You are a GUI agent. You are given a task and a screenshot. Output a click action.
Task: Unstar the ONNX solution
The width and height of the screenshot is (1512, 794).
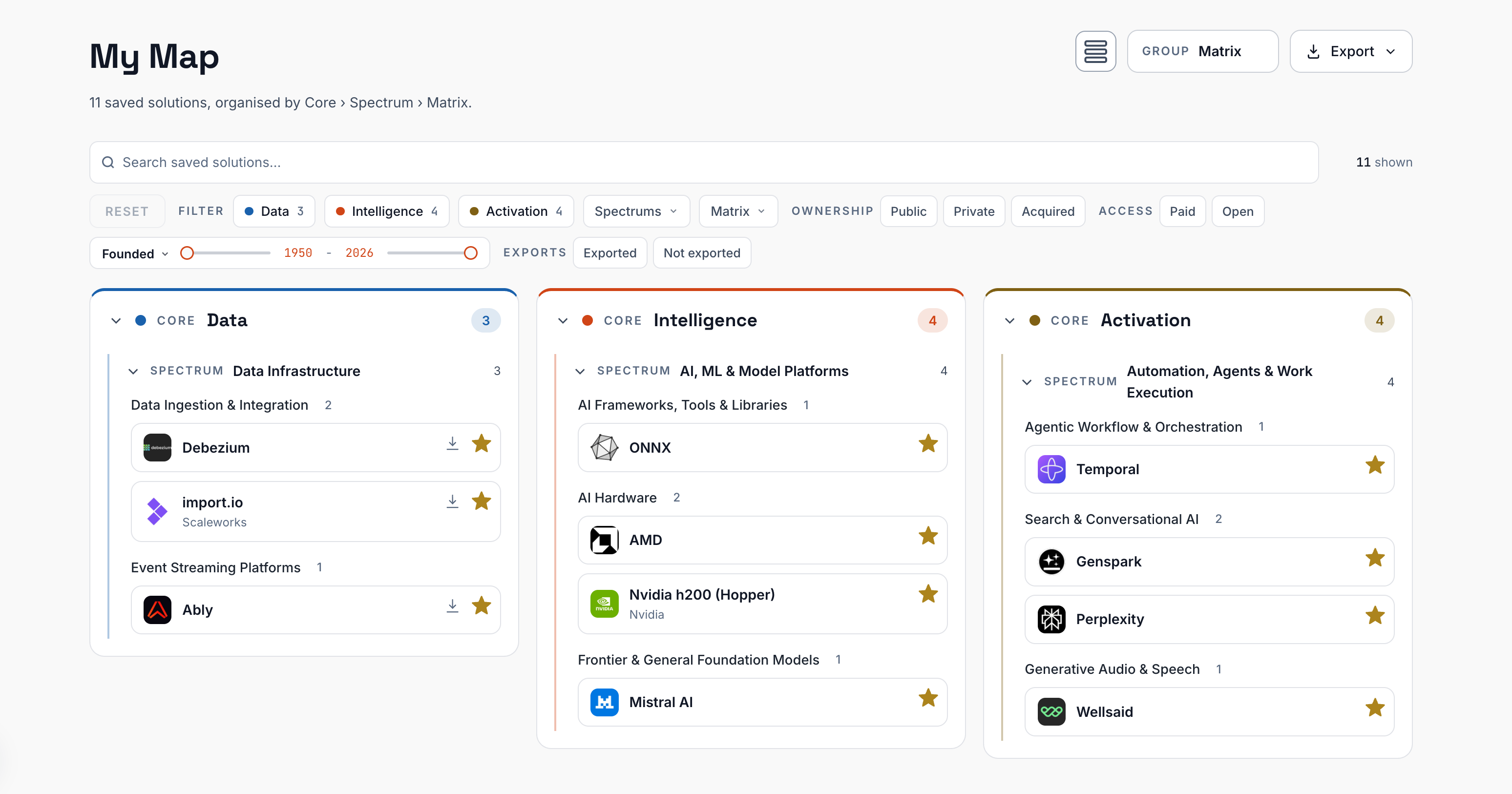[x=928, y=444]
